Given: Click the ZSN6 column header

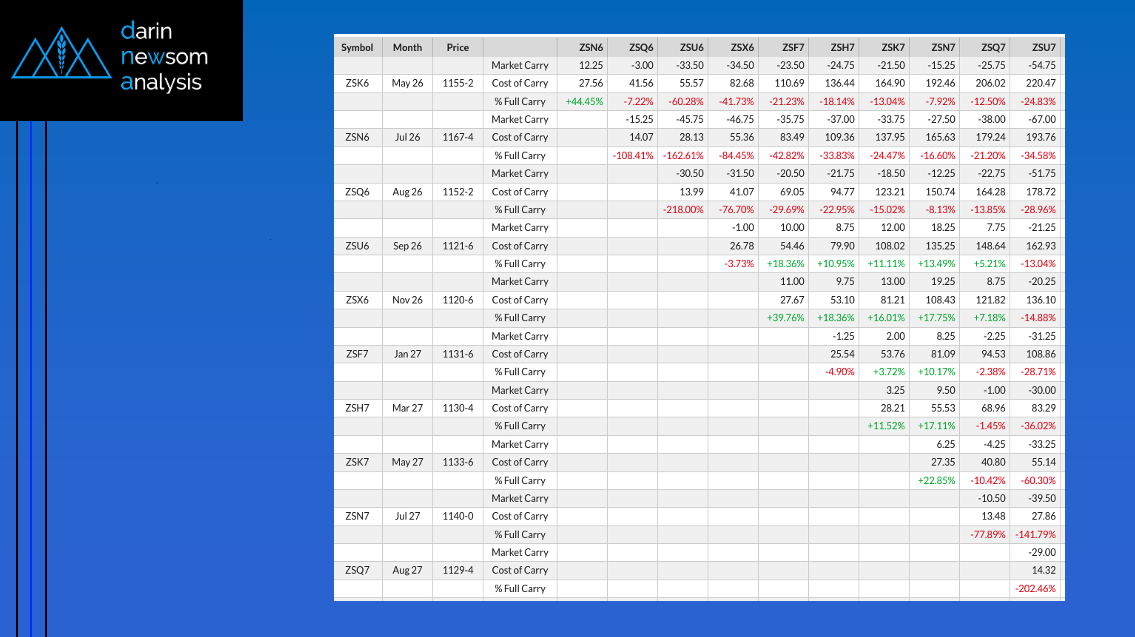Looking at the screenshot, I should (x=591, y=47).
